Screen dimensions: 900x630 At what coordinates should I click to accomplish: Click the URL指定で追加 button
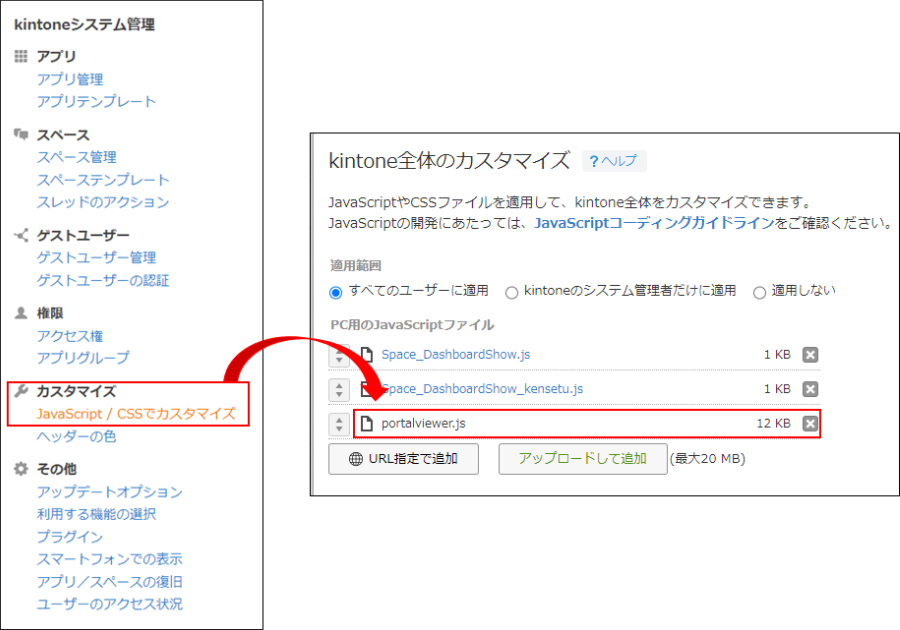pyautogui.click(x=404, y=459)
